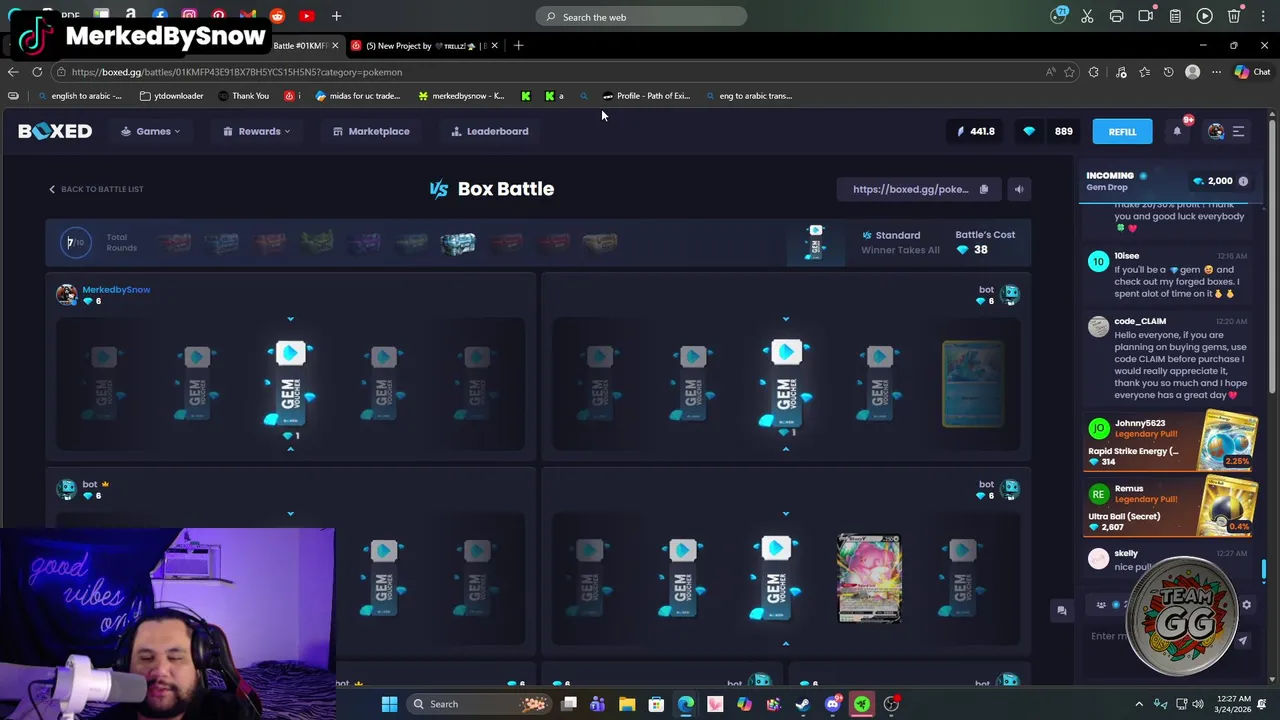
Task: Click the chat scrollbar thumb
Action: pos(1264,570)
